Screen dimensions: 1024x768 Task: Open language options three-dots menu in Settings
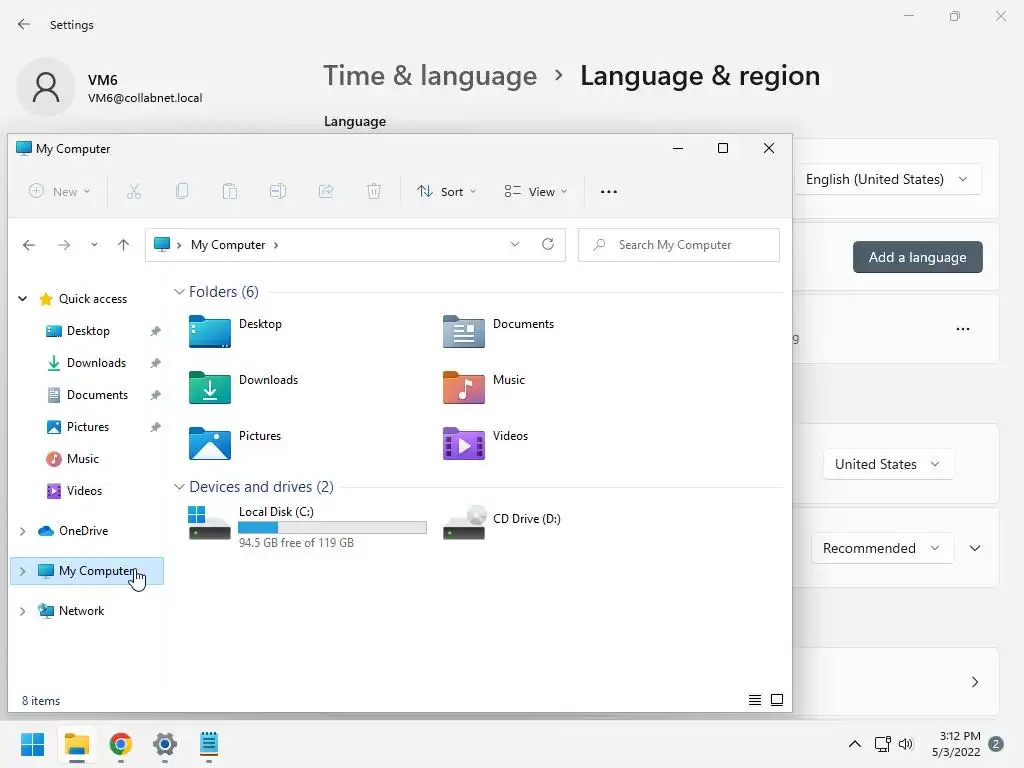coord(963,329)
